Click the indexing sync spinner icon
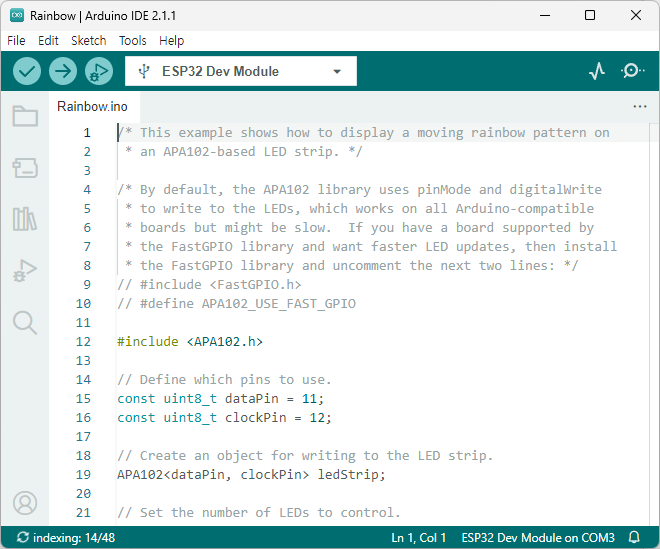 (x=23, y=537)
